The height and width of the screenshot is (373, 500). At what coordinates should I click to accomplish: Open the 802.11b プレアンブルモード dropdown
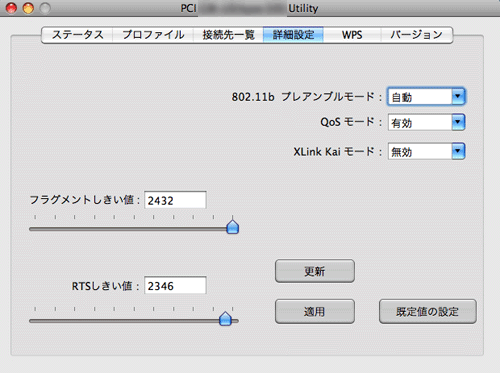pos(426,97)
